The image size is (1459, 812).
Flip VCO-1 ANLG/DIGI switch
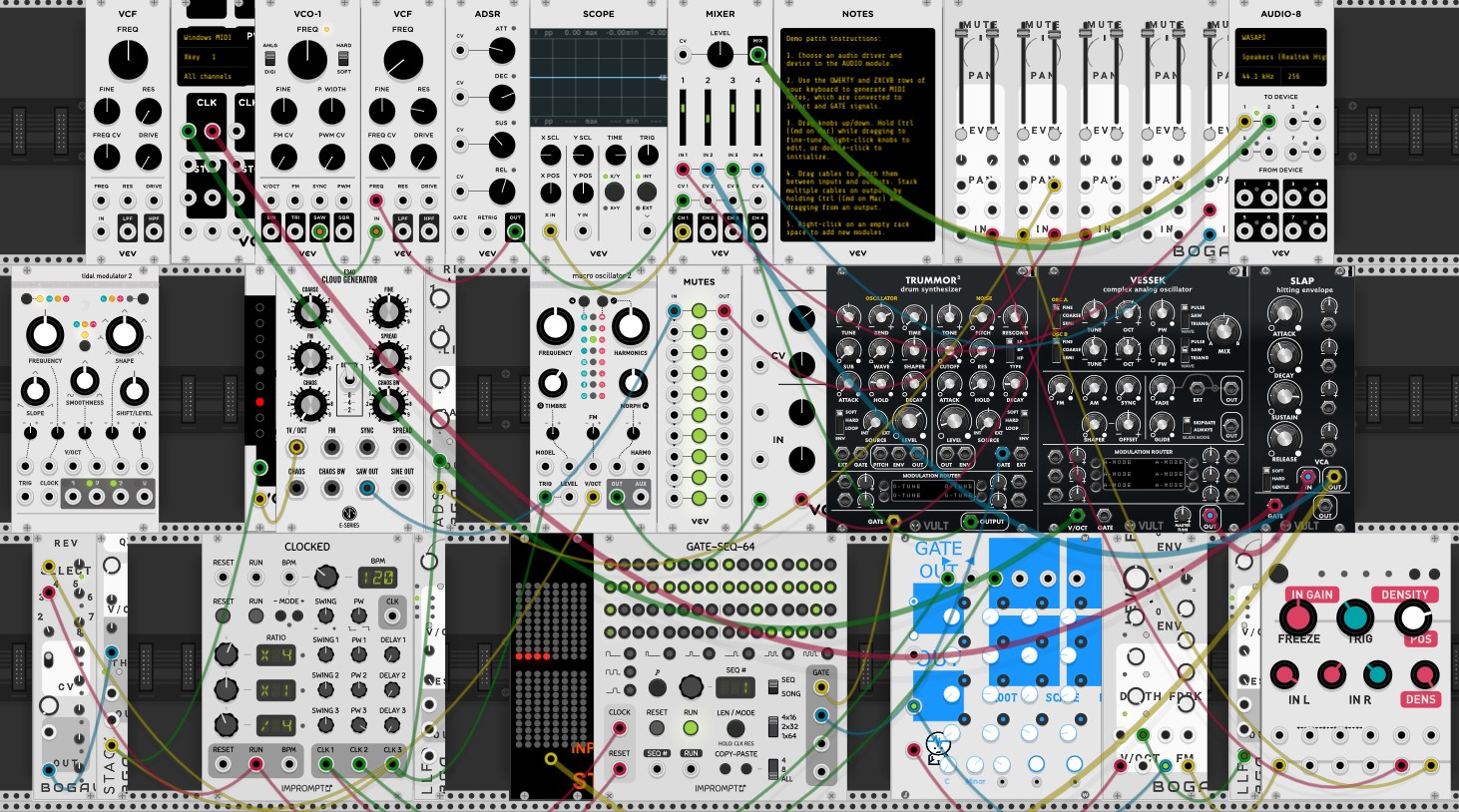[x=271, y=59]
